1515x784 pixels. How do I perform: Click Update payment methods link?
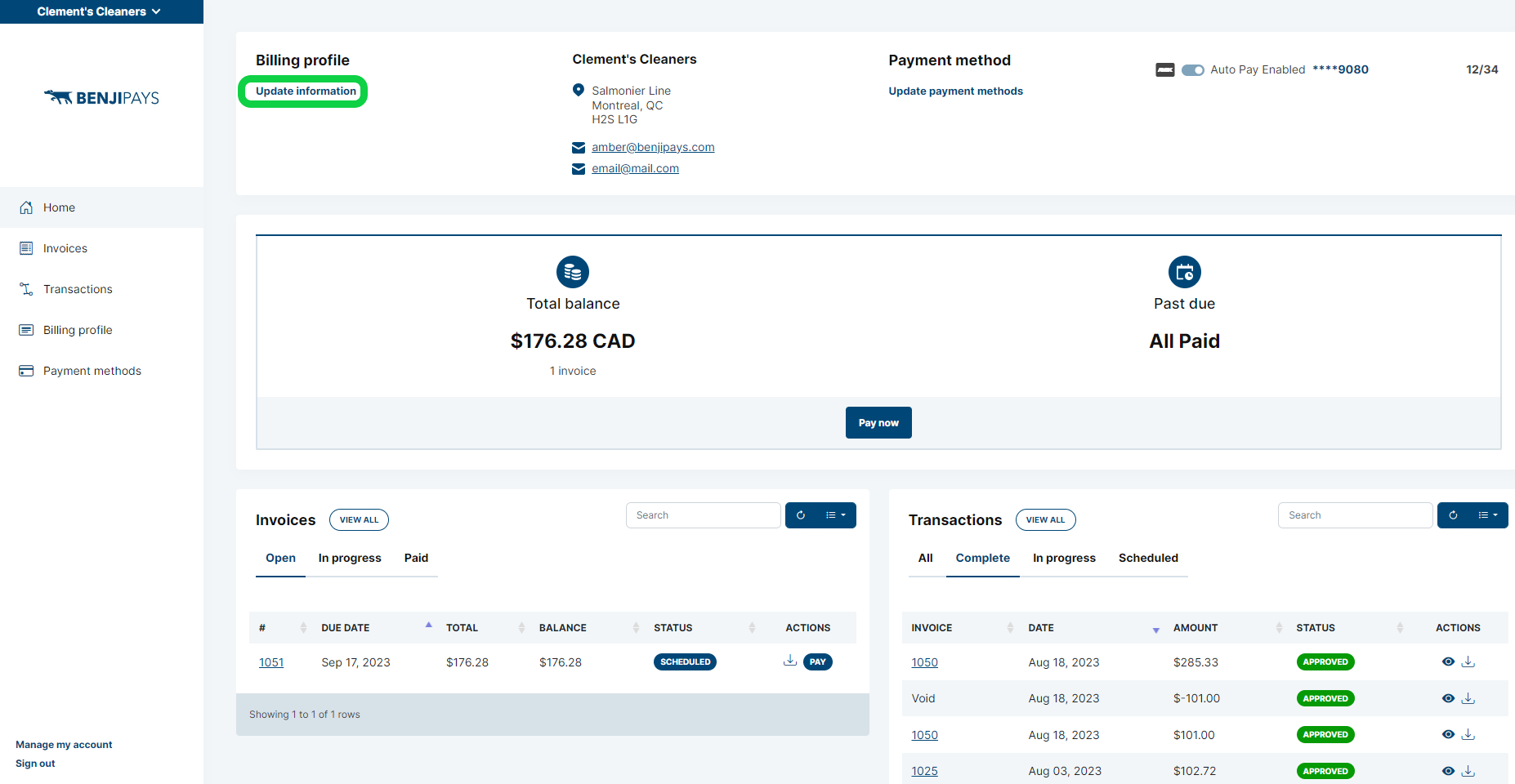pos(955,91)
